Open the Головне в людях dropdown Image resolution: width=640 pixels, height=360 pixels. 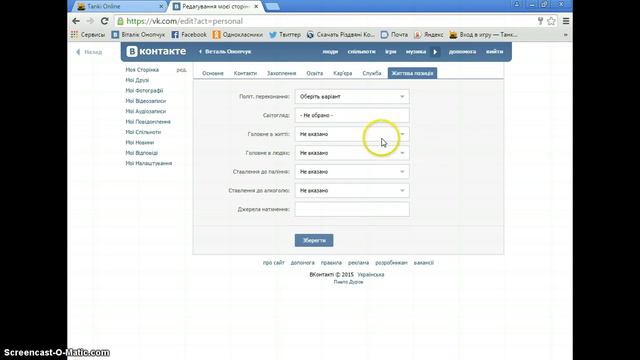pos(352,153)
